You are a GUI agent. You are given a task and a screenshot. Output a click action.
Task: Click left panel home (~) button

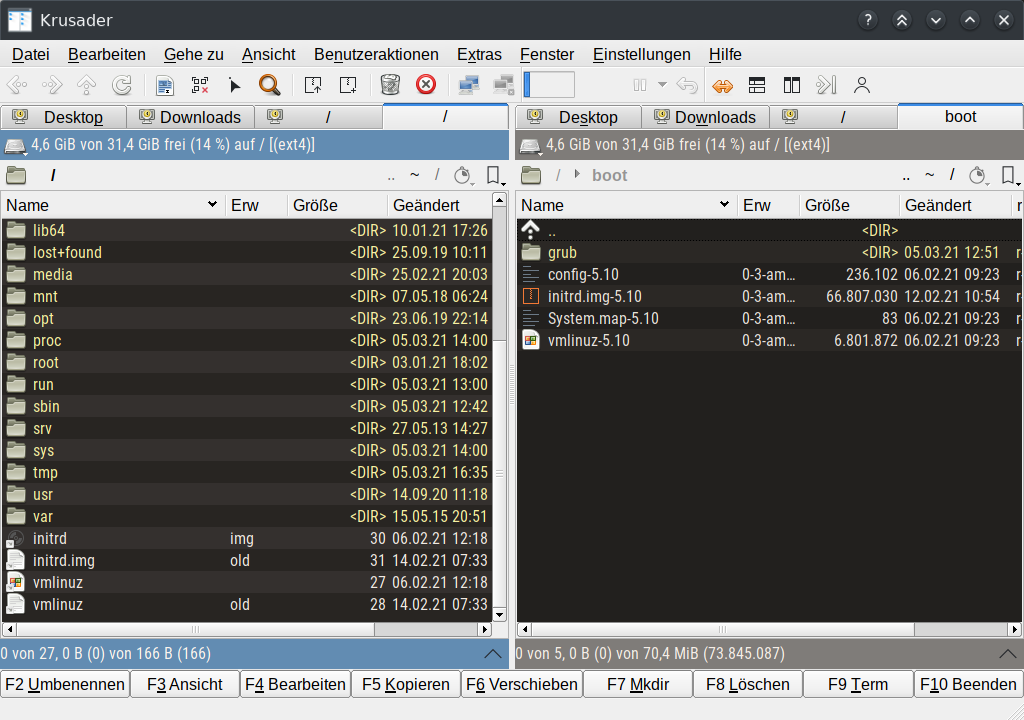[414, 175]
